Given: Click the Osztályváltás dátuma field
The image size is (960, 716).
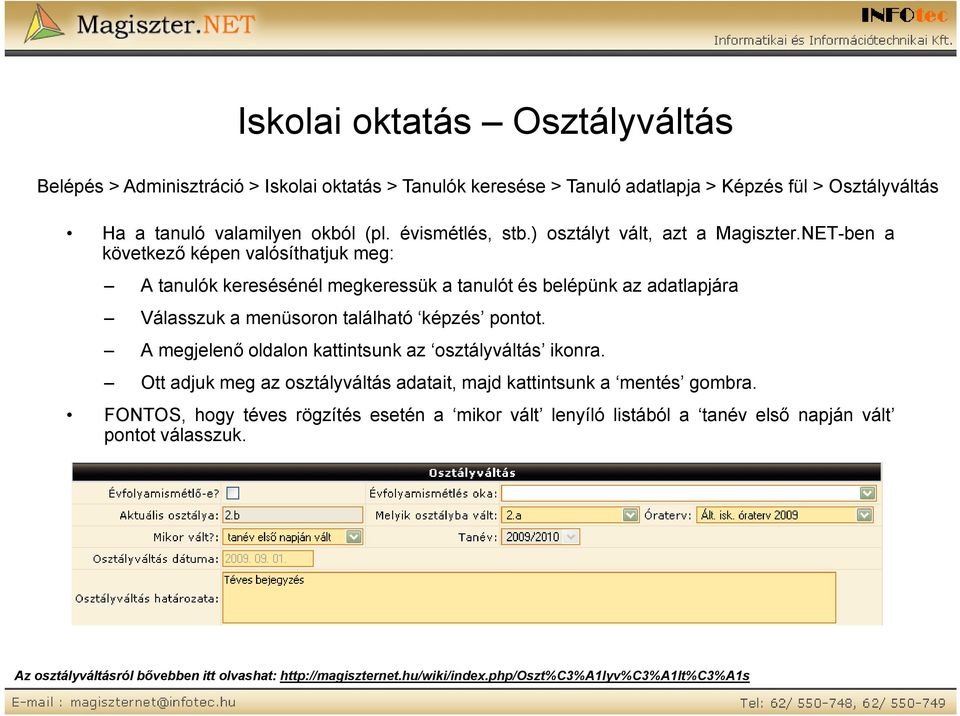Looking at the screenshot, I should pos(268,559).
